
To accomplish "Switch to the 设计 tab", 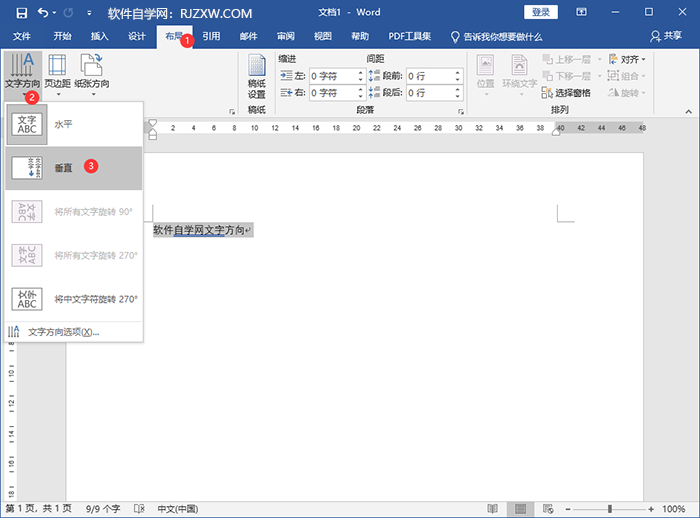I will tap(137, 36).
